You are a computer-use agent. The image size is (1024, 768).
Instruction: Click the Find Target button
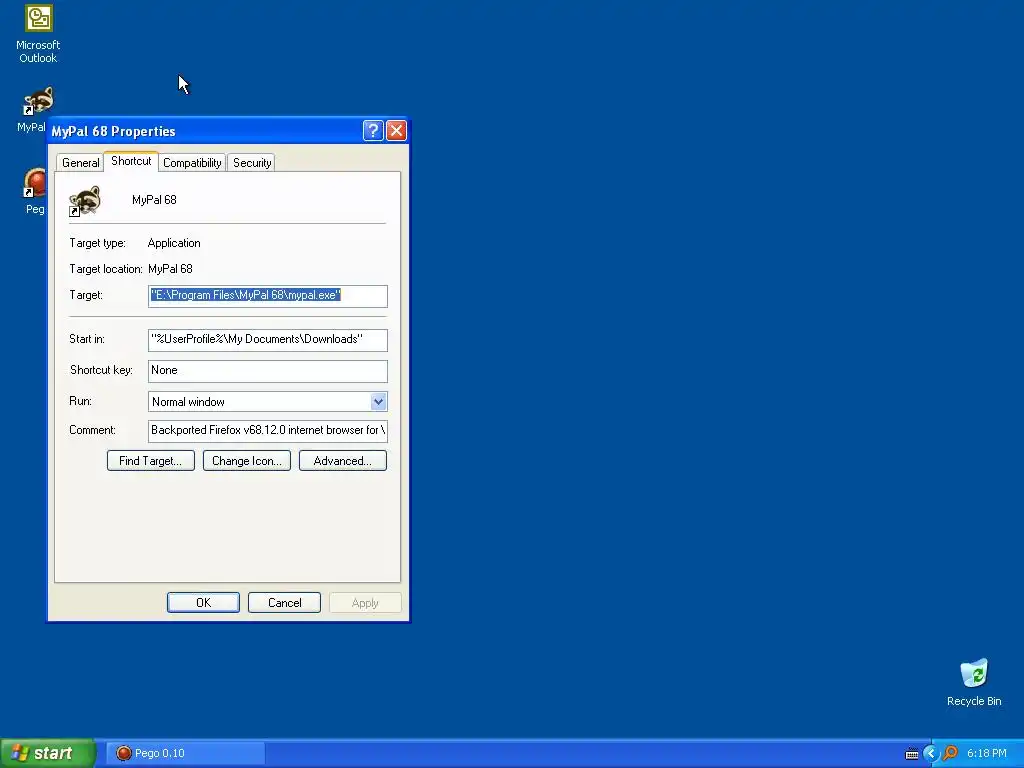(151, 460)
